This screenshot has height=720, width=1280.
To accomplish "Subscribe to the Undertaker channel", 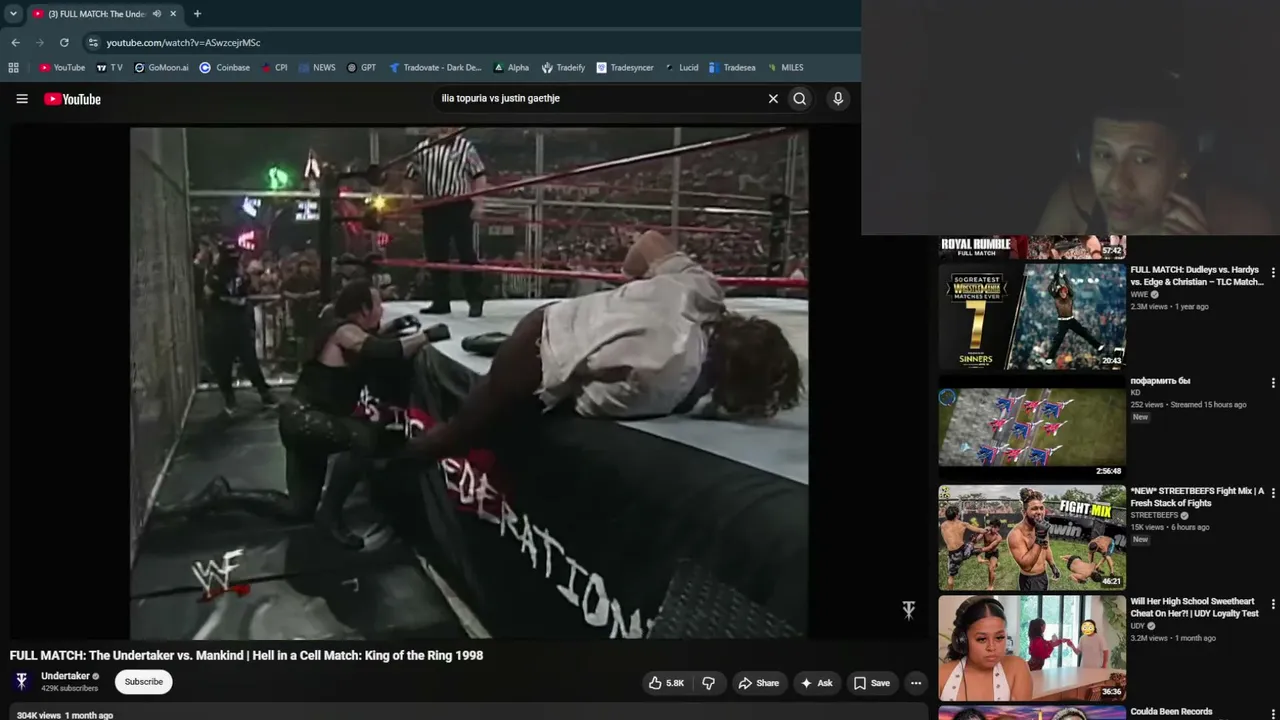I will coord(143,682).
